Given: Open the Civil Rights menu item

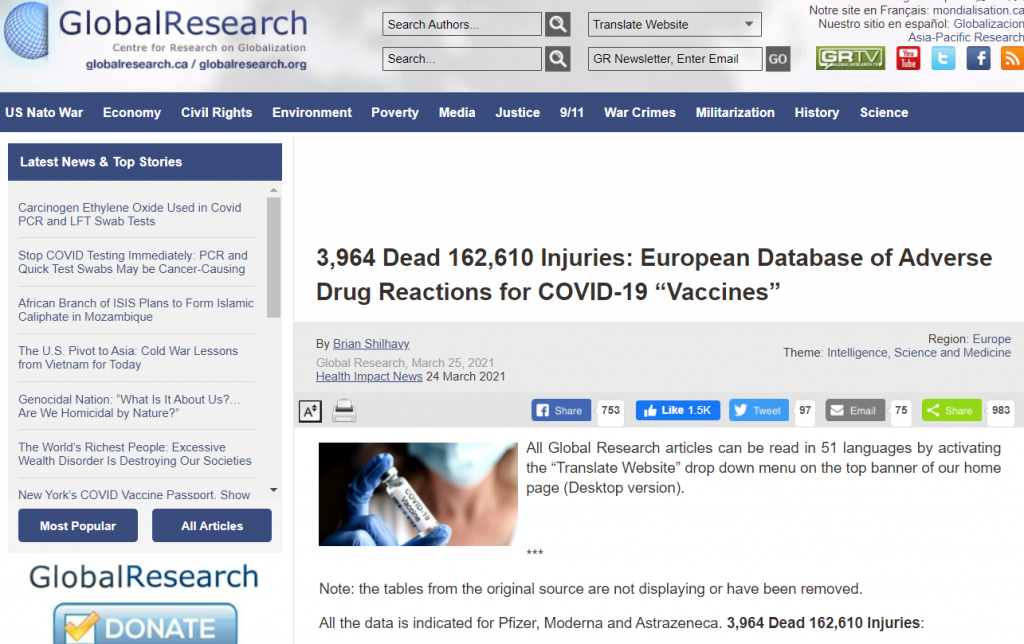Looking at the screenshot, I should pyautogui.click(x=216, y=112).
